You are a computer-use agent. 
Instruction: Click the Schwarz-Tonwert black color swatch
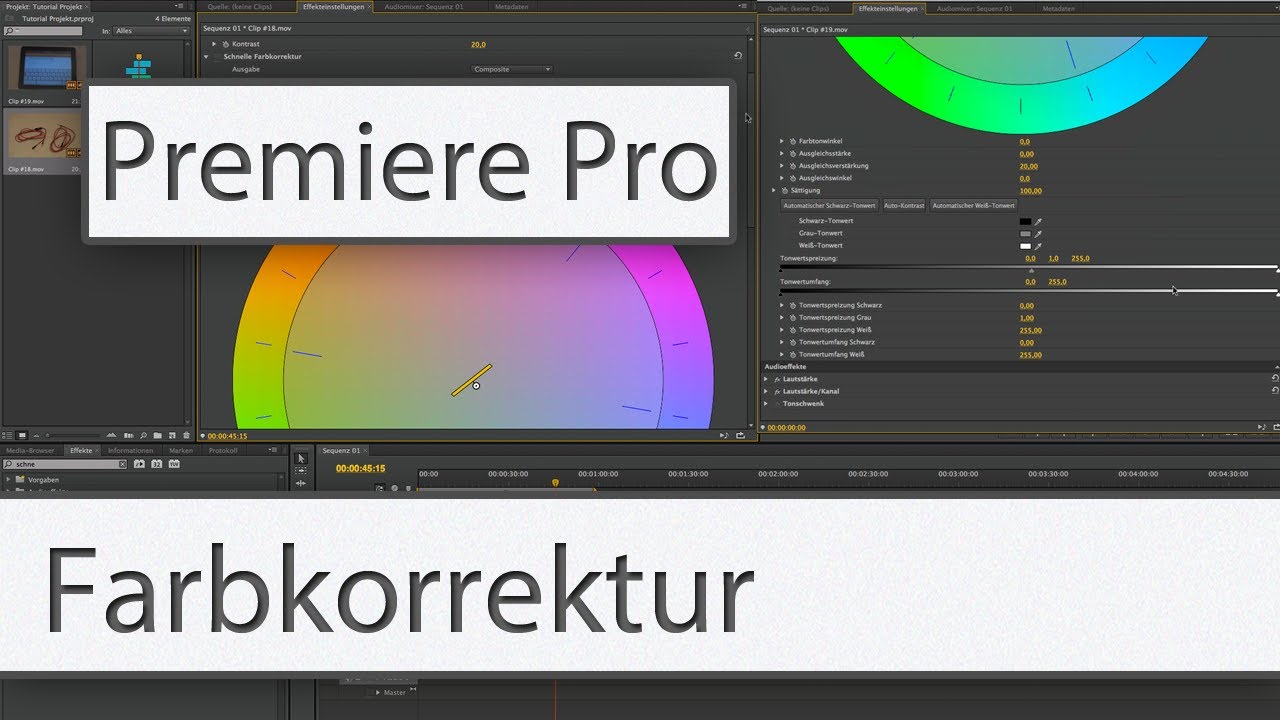coord(1025,221)
